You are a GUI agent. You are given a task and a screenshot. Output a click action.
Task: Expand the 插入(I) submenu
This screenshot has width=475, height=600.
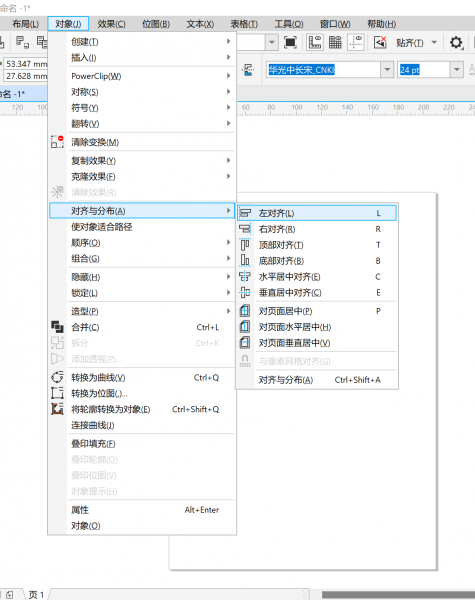click(142, 57)
